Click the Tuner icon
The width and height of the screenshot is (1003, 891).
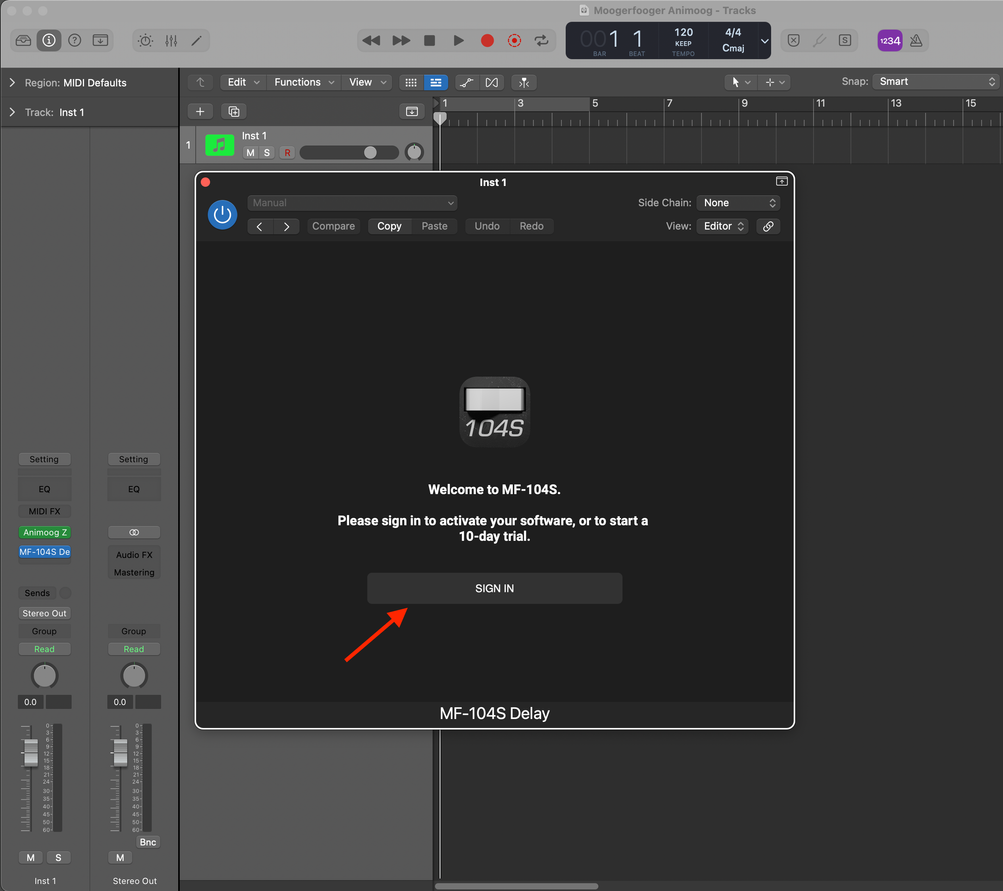819,40
